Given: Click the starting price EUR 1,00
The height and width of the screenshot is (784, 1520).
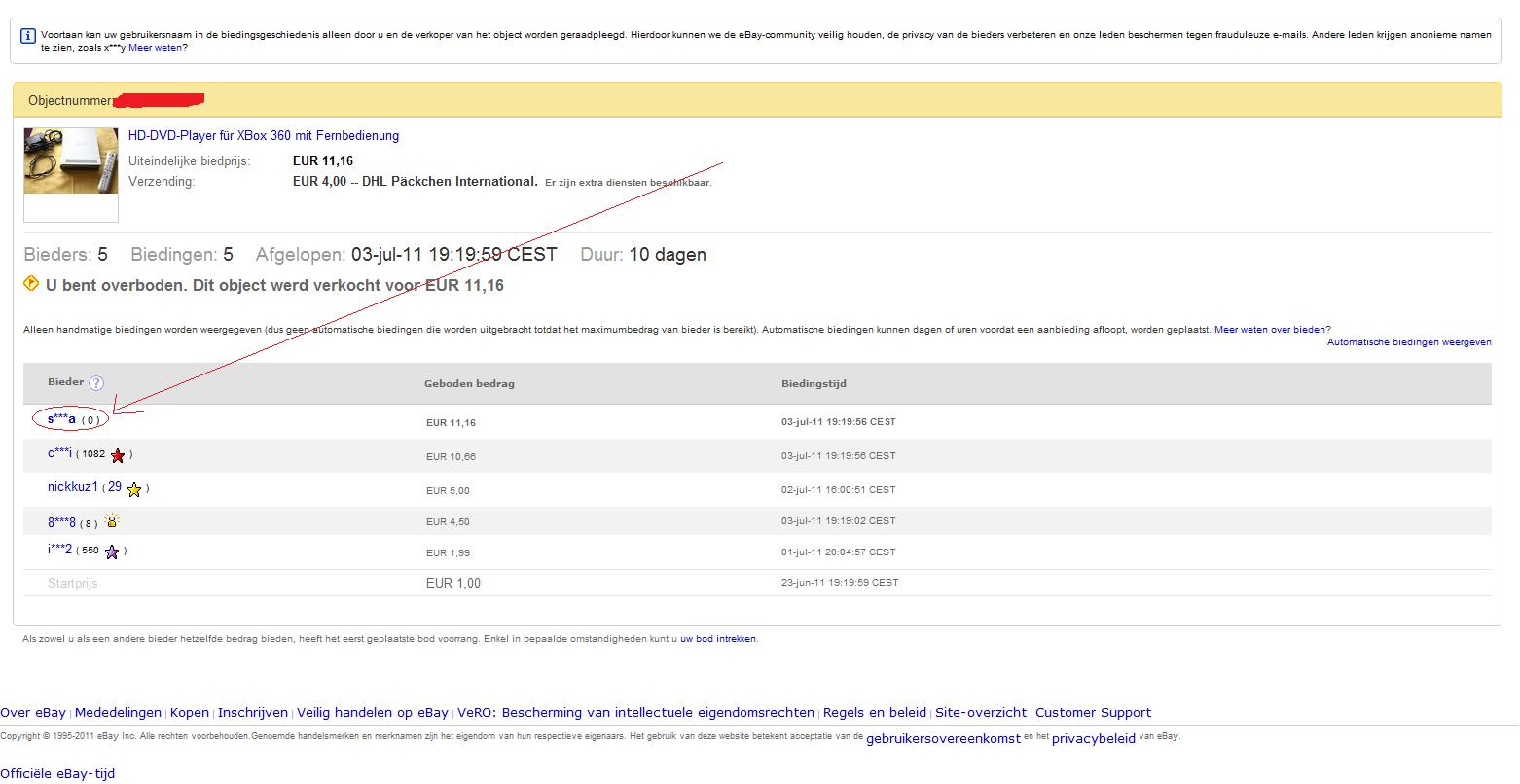Looking at the screenshot, I should pyautogui.click(x=453, y=583).
